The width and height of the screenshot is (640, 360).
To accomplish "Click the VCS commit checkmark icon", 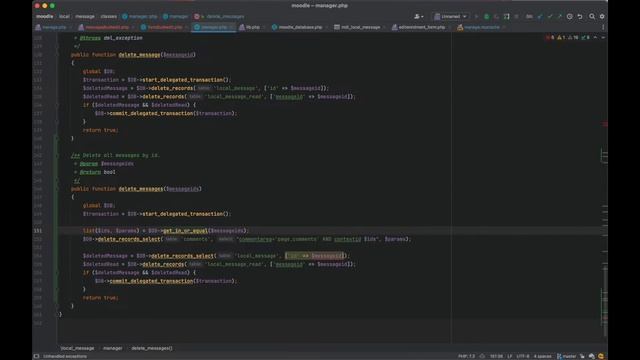I will [549, 16].
